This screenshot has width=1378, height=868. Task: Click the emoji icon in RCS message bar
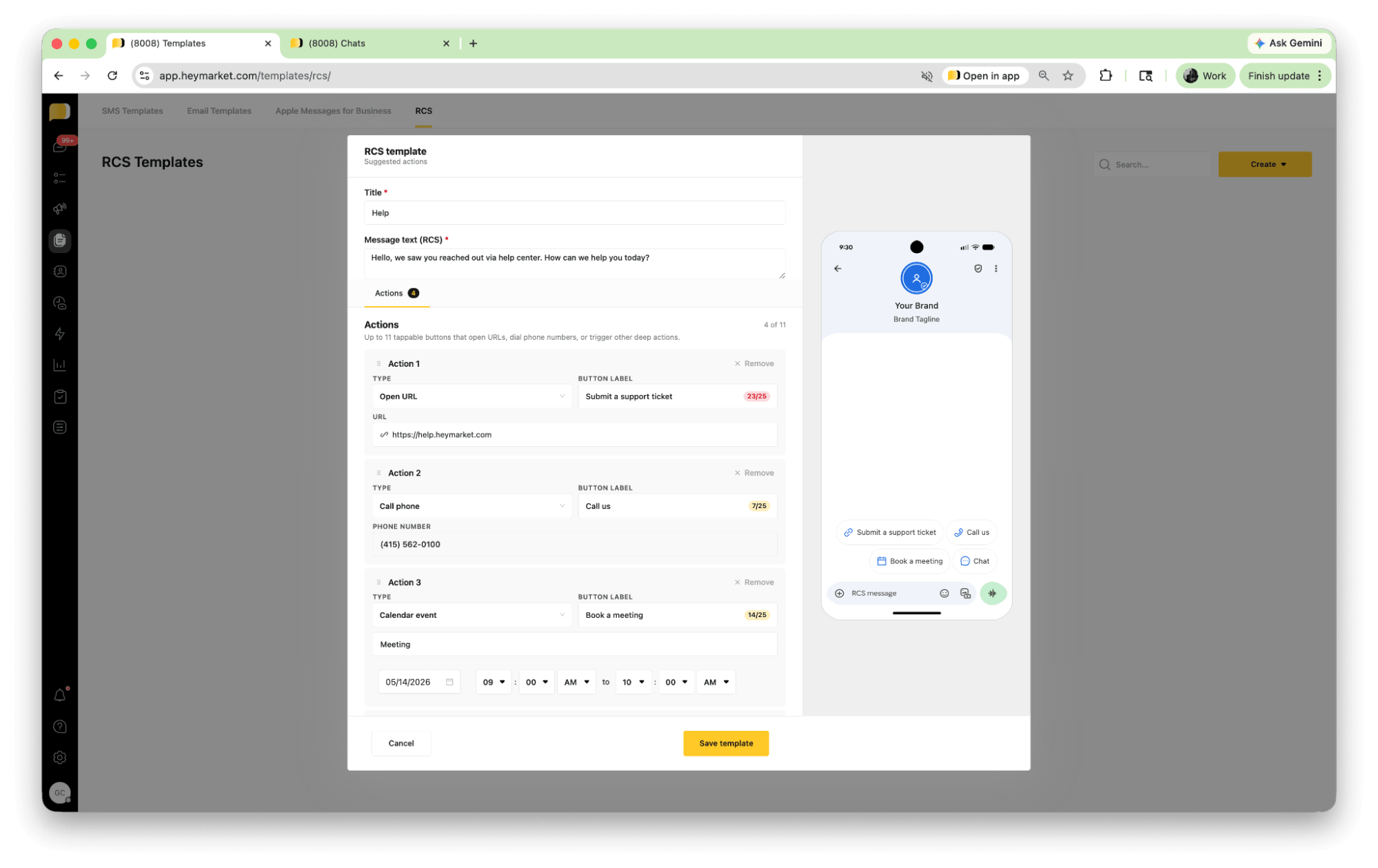(x=944, y=594)
